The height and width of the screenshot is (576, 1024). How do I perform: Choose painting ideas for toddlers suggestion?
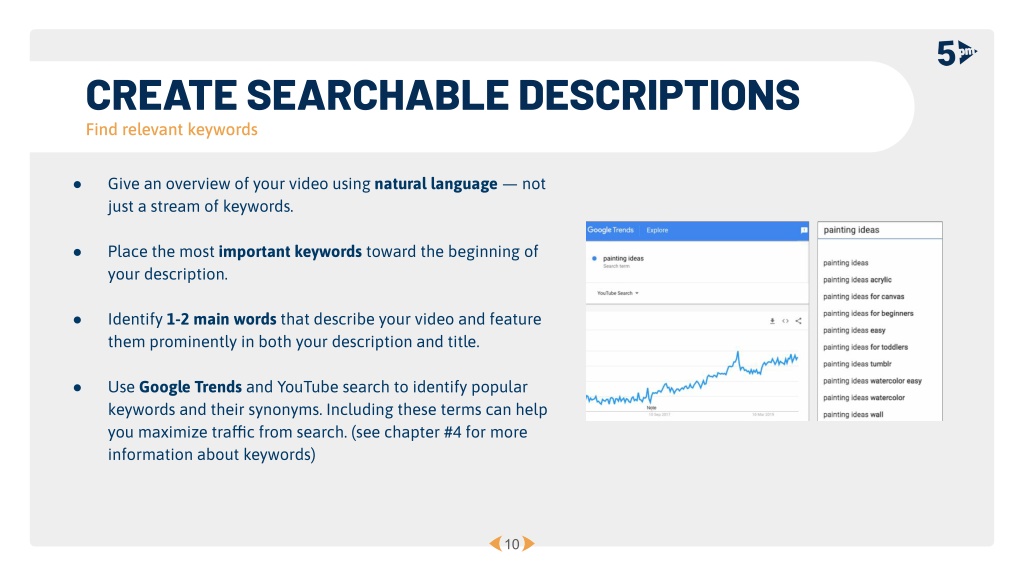(865, 347)
